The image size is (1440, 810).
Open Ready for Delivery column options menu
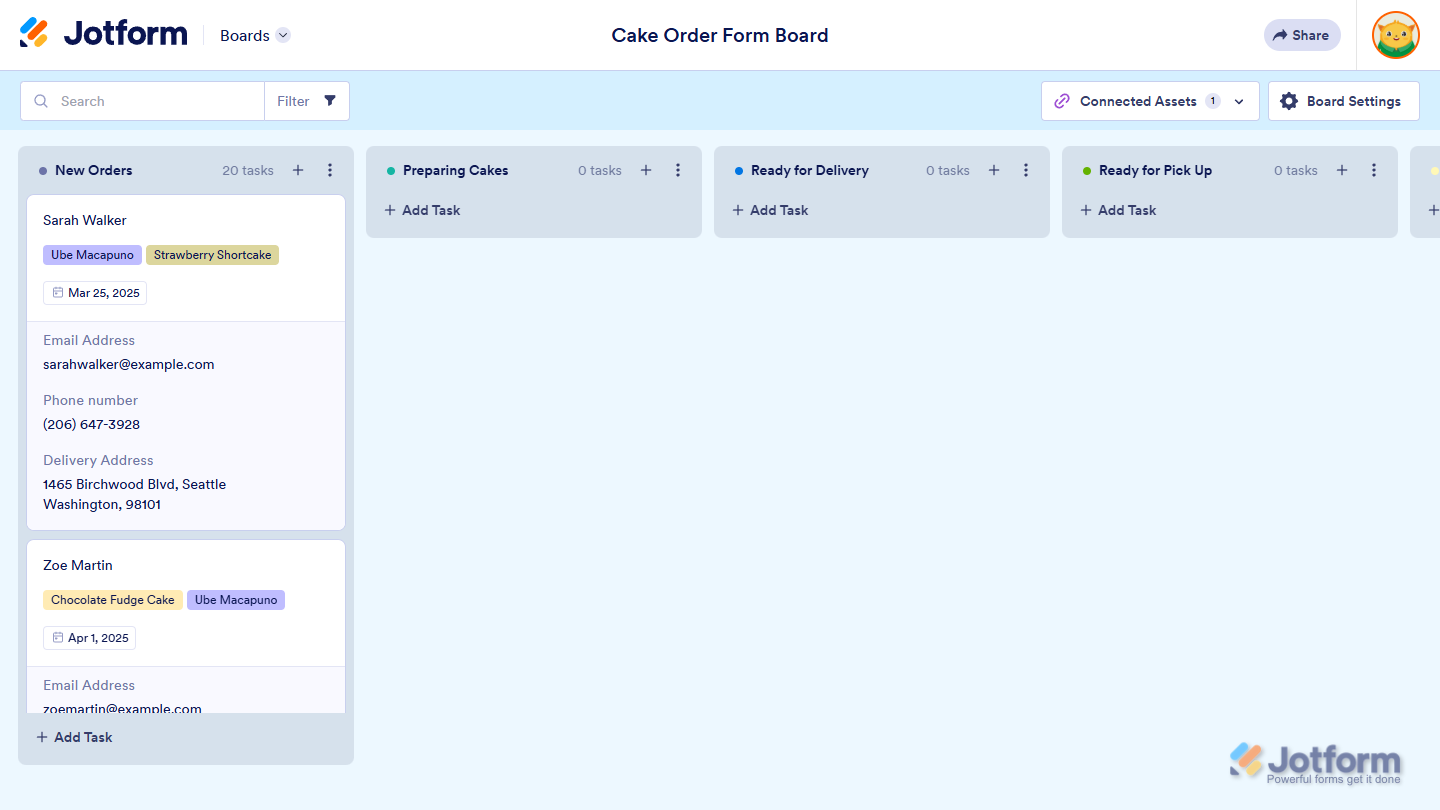[1026, 171]
